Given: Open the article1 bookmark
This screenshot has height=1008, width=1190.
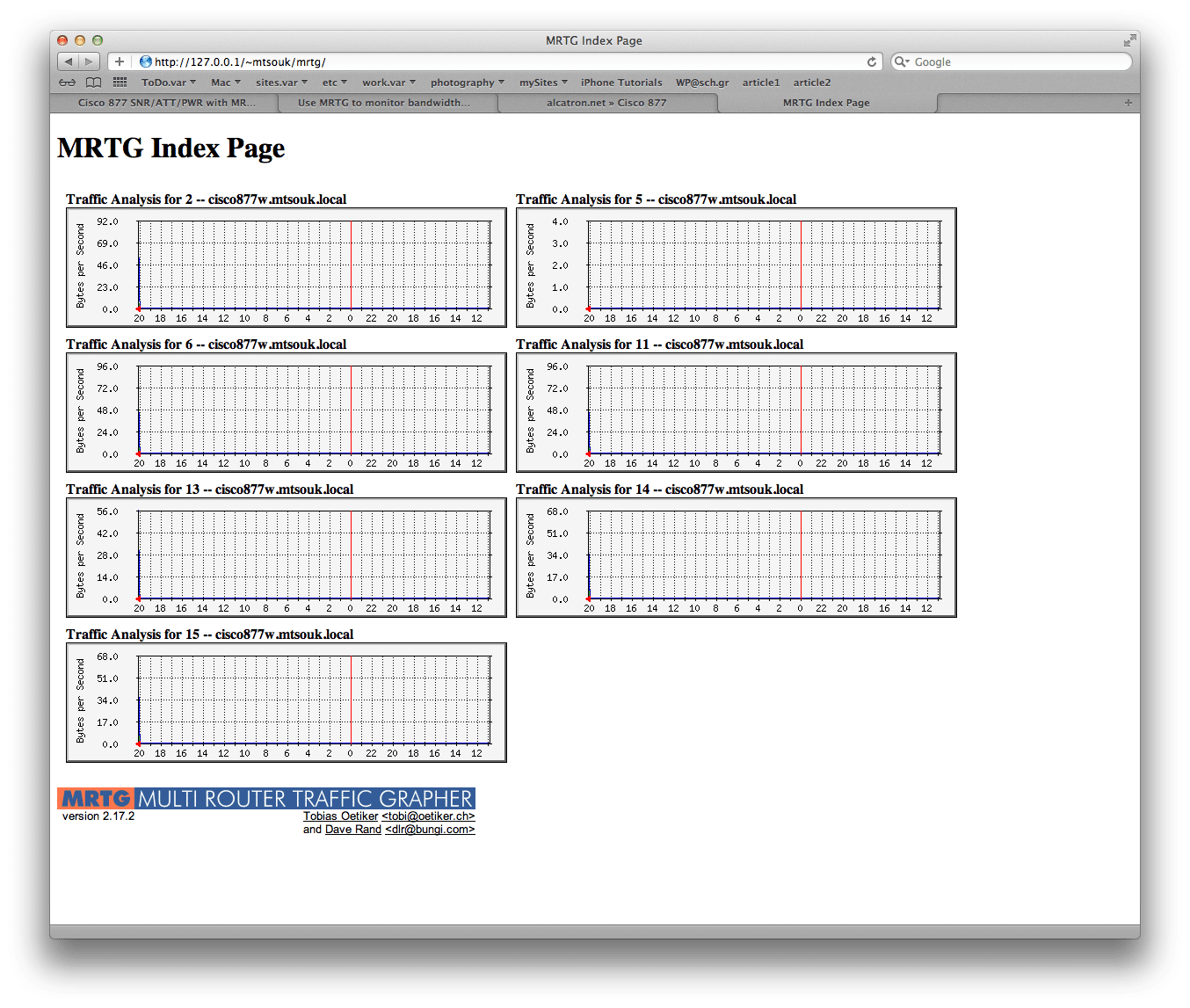Looking at the screenshot, I should point(761,83).
